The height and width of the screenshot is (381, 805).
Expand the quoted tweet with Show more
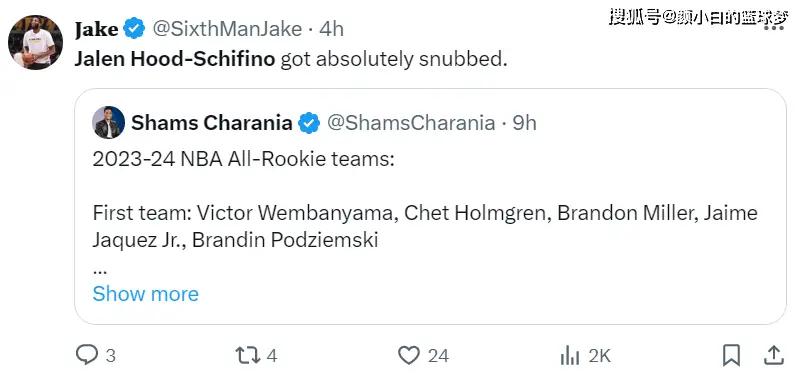pyautogui.click(x=145, y=294)
